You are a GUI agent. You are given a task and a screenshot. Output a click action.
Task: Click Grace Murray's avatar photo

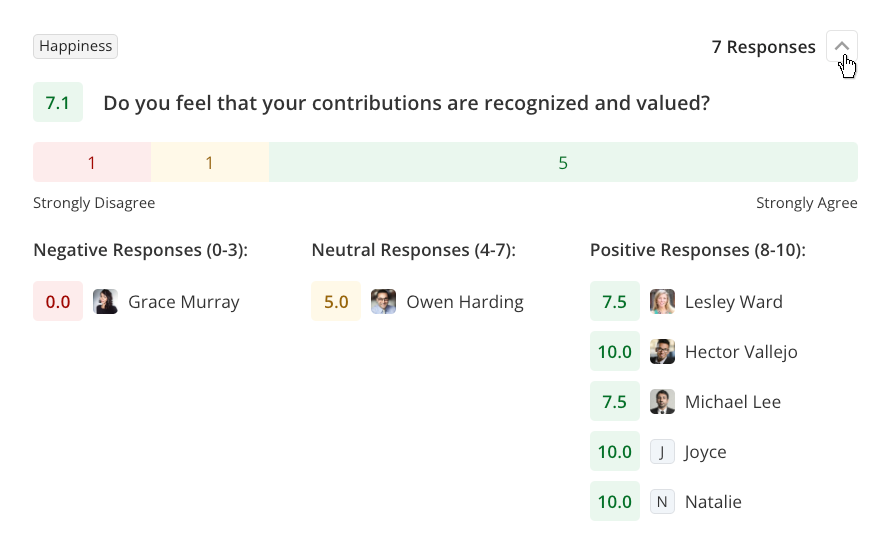(105, 302)
